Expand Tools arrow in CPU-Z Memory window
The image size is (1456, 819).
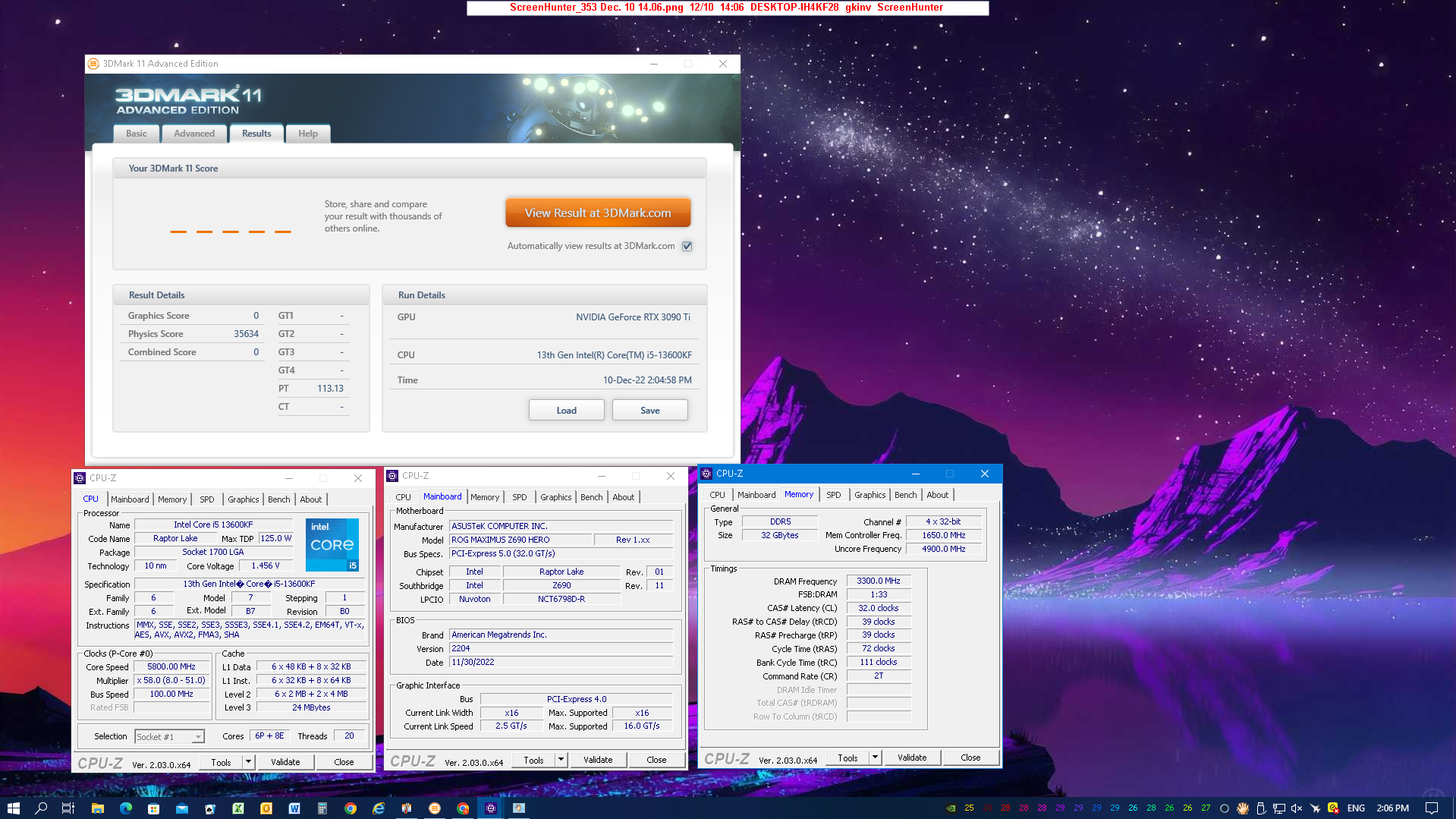(x=875, y=758)
